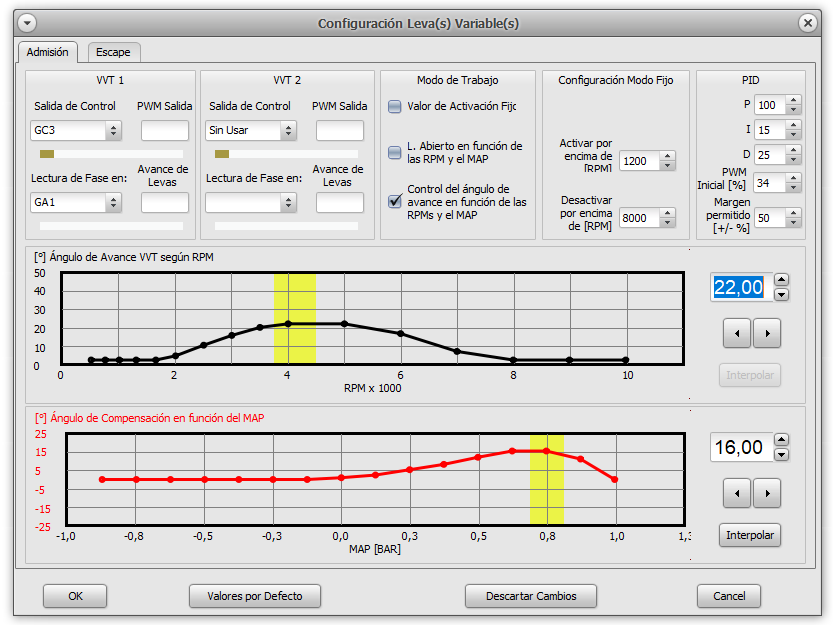Click Descartar Cambios button
The height and width of the screenshot is (625, 833).
click(531, 596)
